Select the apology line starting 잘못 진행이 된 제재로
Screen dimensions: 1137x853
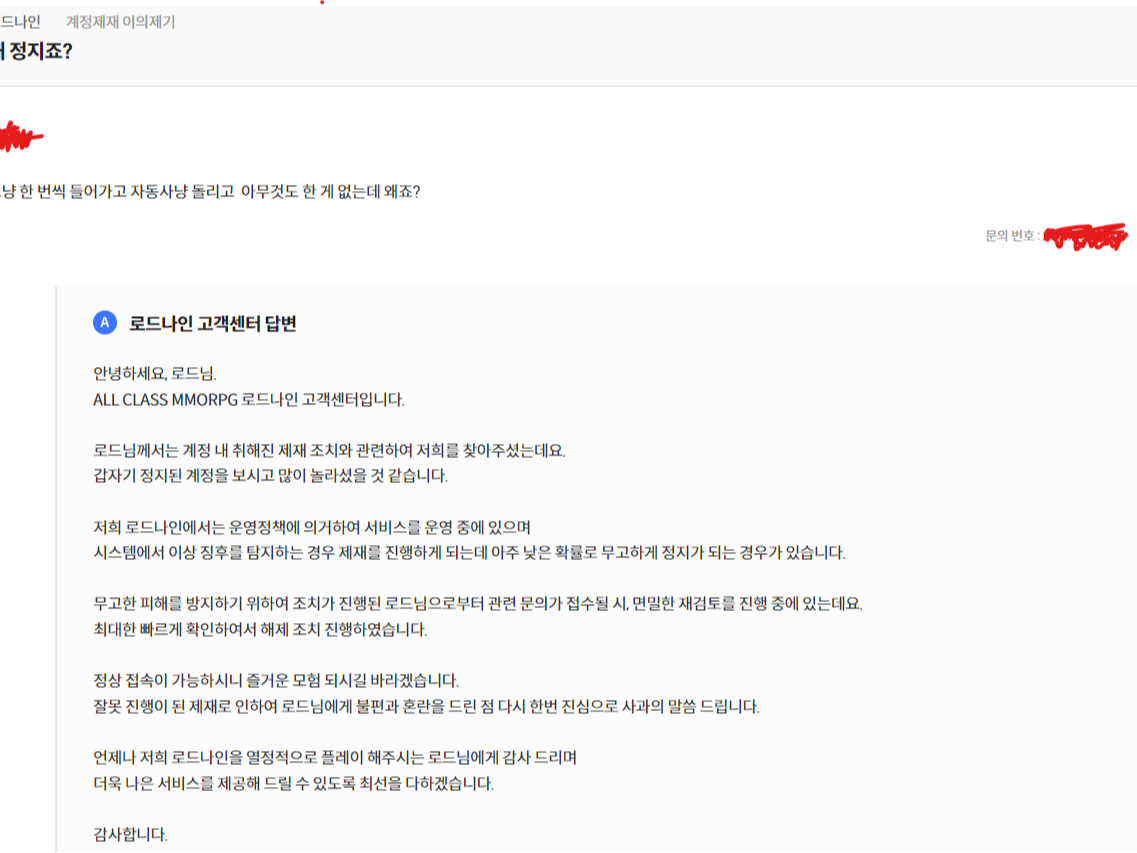pyautogui.click(x=426, y=706)
